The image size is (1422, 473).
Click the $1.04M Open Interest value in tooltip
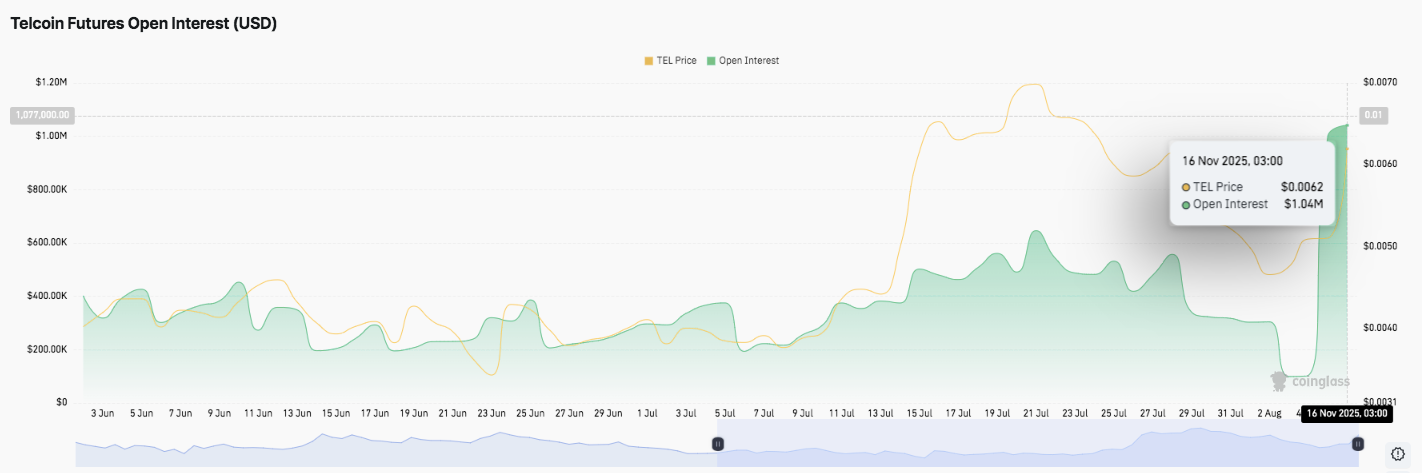[x=1303, y=204]
